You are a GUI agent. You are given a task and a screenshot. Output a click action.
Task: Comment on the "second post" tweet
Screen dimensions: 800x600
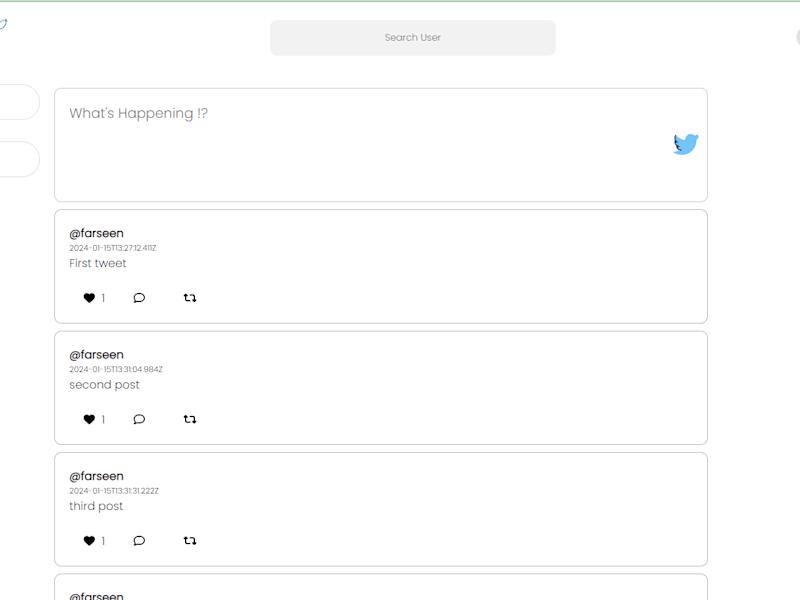pyautogui.click(x=139, y=419)
